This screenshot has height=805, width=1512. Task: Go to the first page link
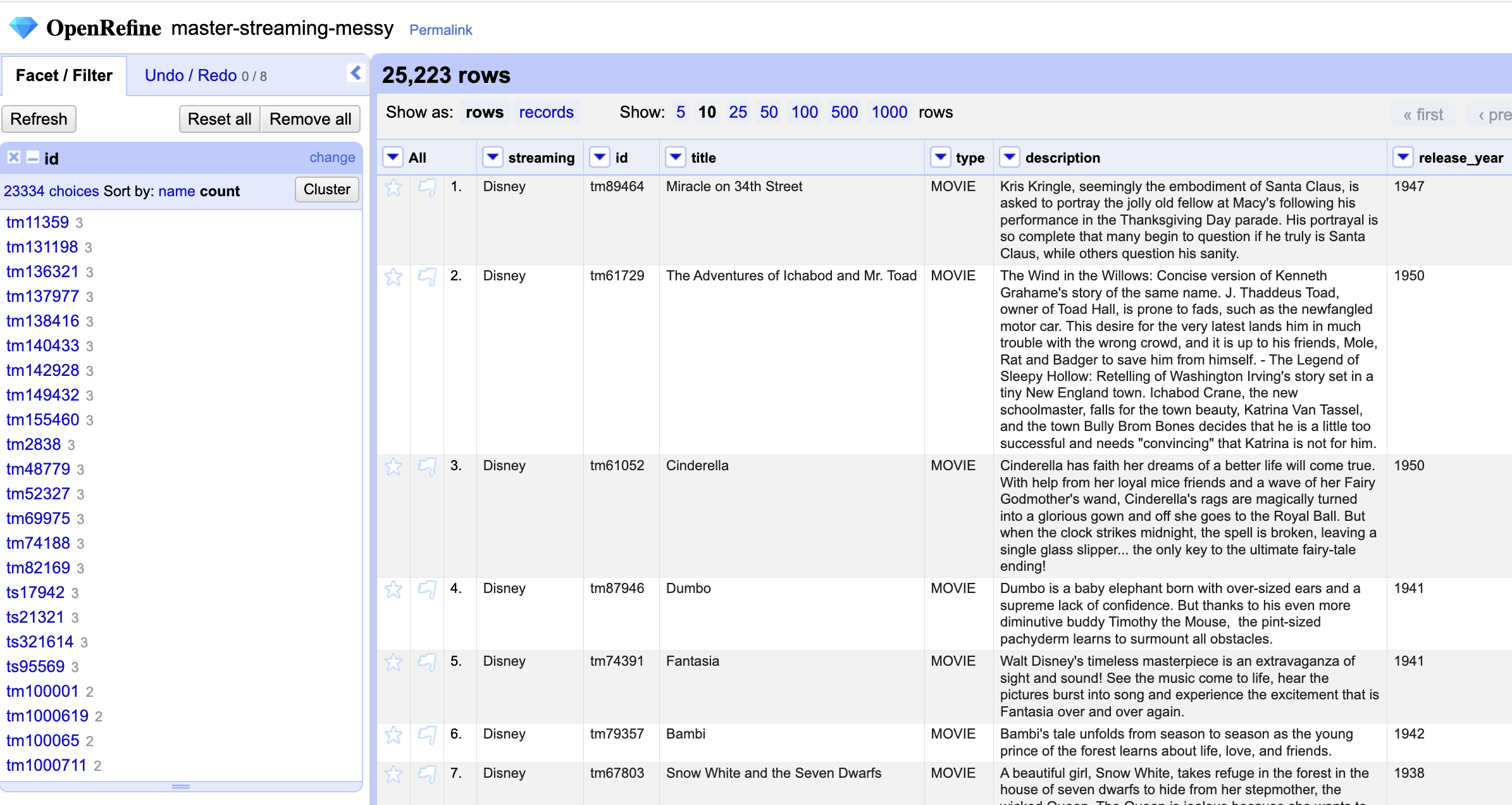1423,115
